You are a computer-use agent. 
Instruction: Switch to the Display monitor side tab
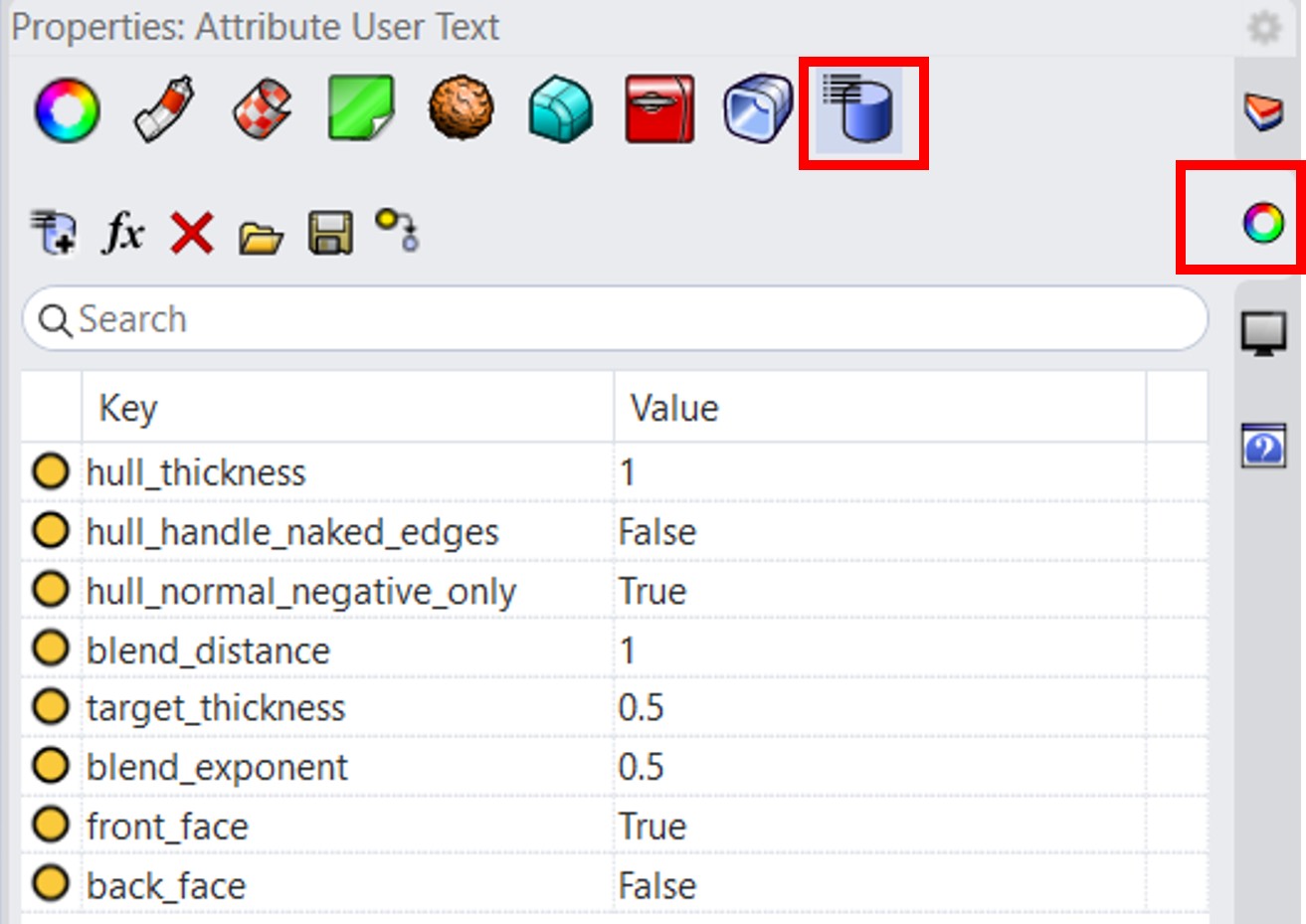pos(1263,332)
